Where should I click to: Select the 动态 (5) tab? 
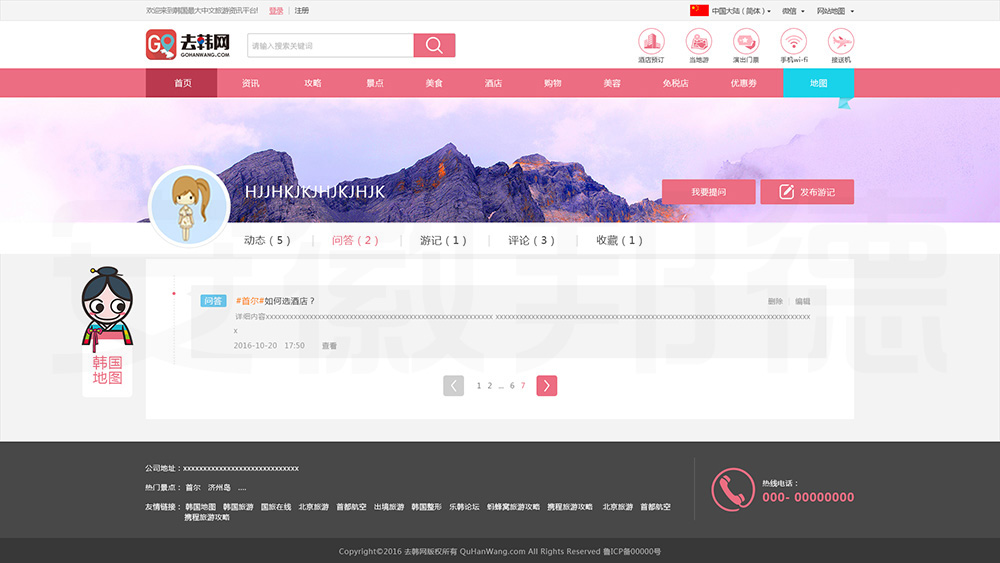tap(267, 240)
